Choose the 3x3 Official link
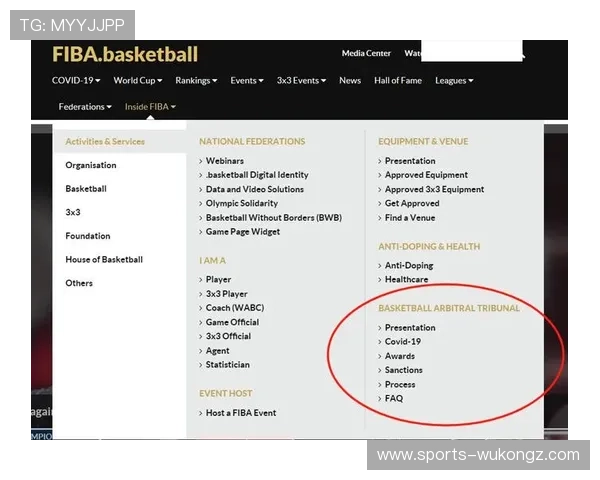This screenshot has width=600, height=480. (x=228, y=336)
